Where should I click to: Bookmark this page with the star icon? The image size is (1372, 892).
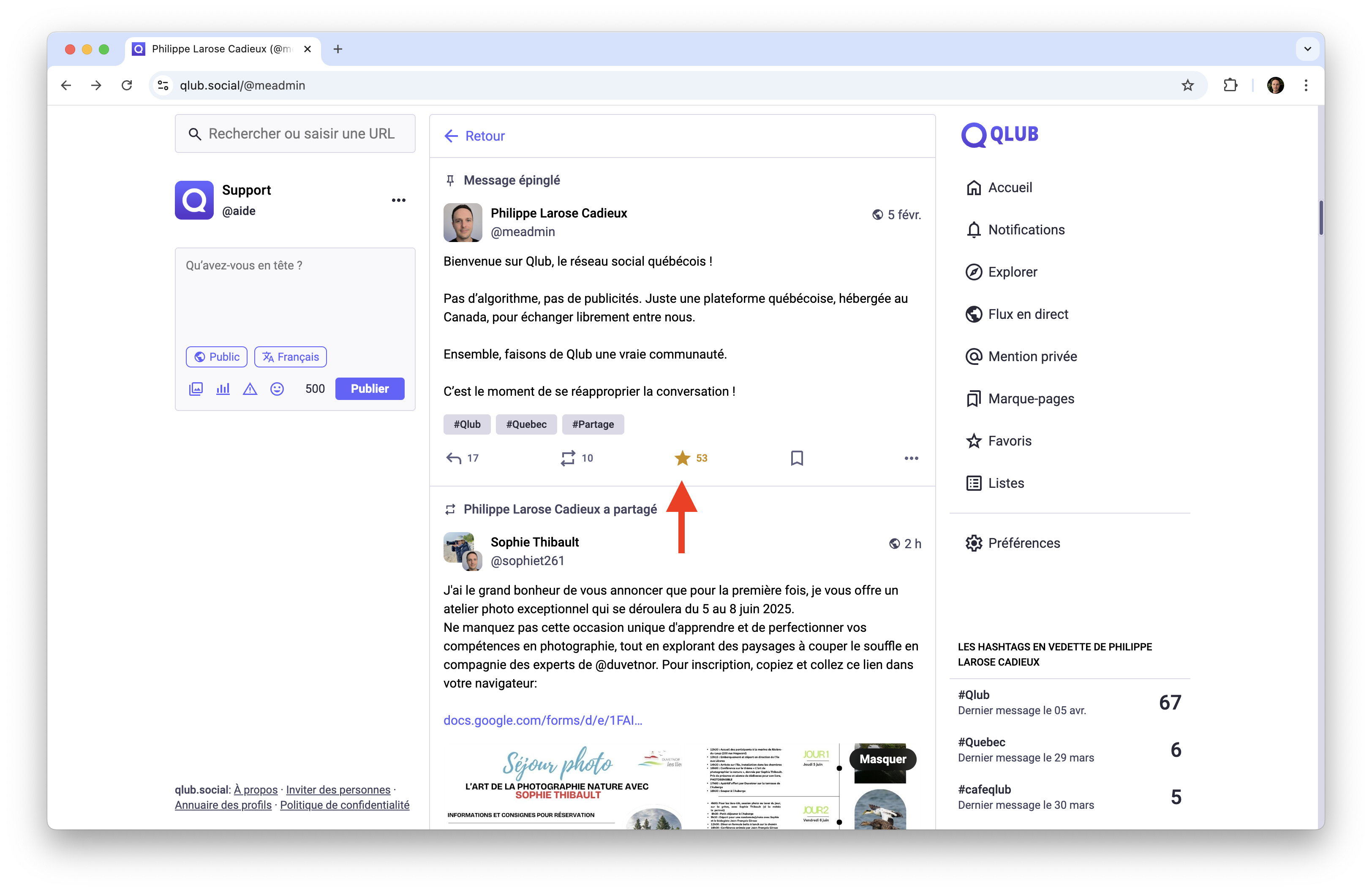coord(1187,85)
